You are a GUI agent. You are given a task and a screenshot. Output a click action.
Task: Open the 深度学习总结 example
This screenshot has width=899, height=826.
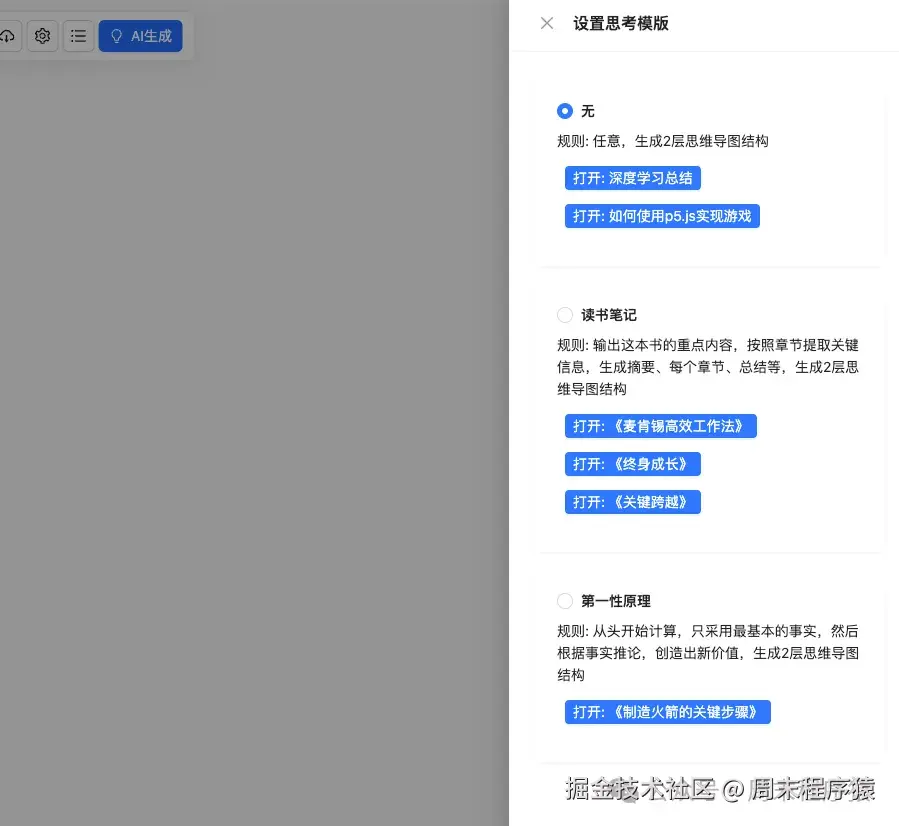click(x=633, y=178)
